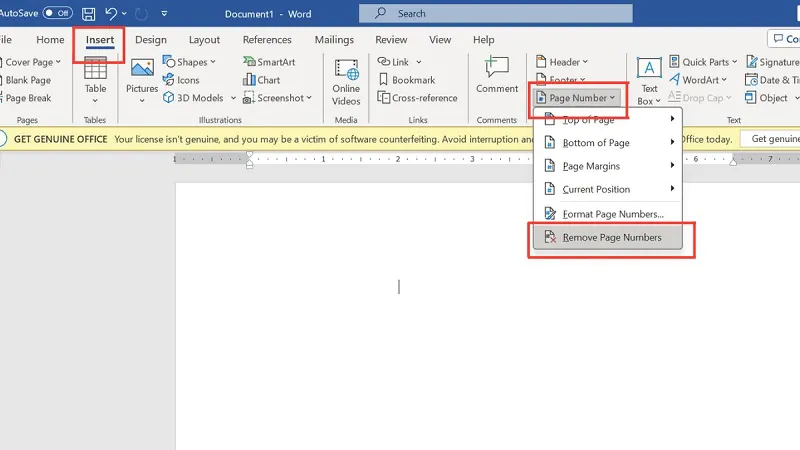
Task: Insert an Object
Action: [772, 98]
